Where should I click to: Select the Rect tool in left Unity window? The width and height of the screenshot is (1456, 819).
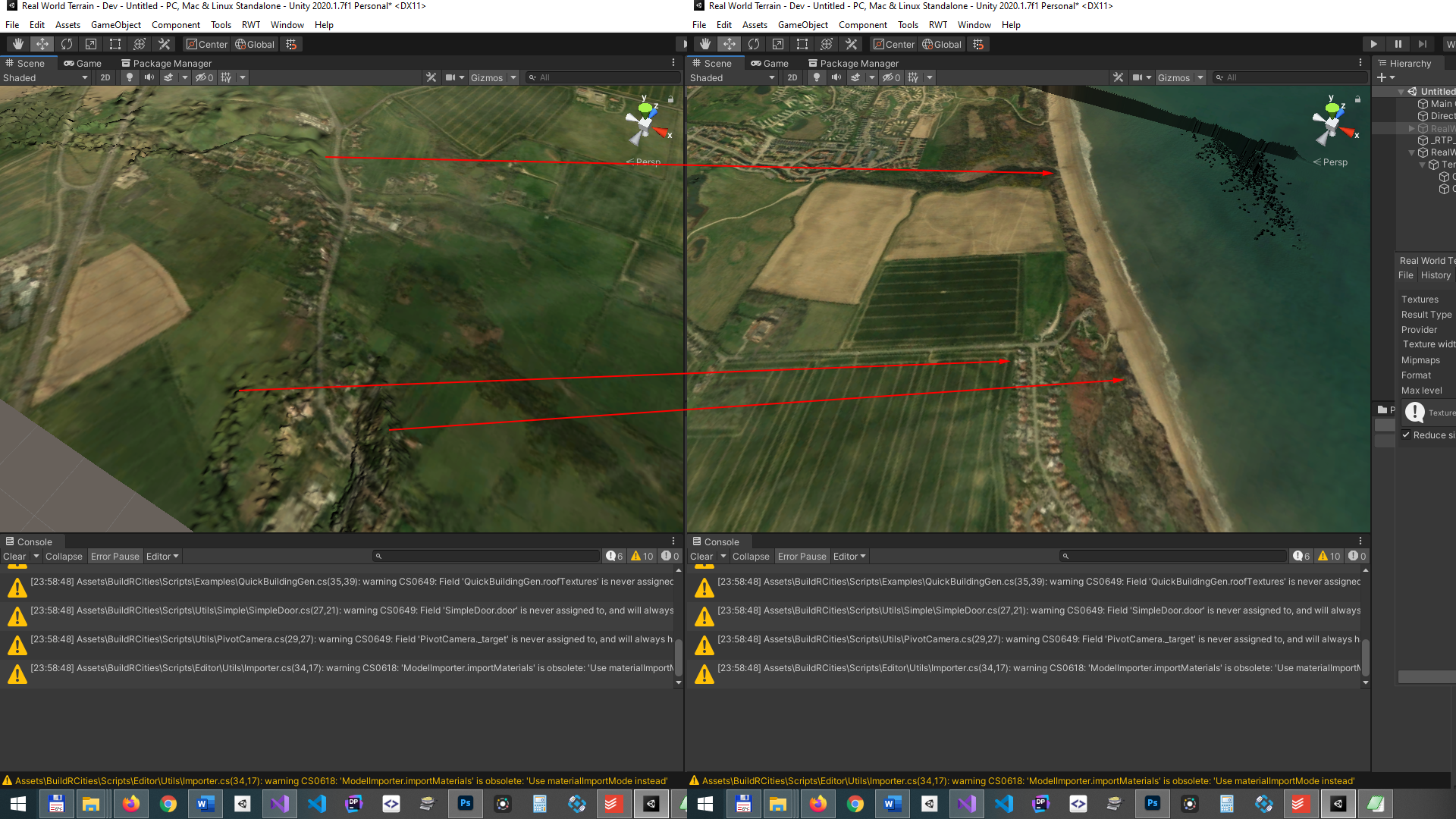click(115, 44)
